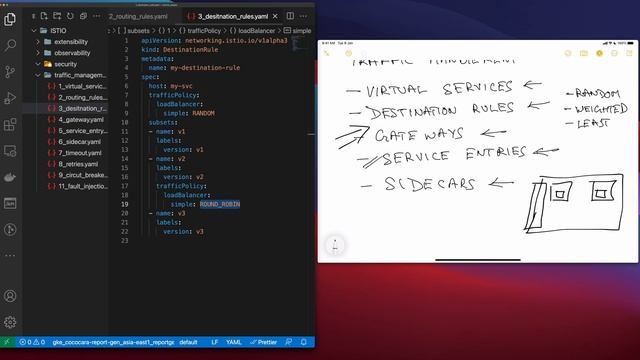
Task: Split the editor to the right
Action: pos(290,16)
